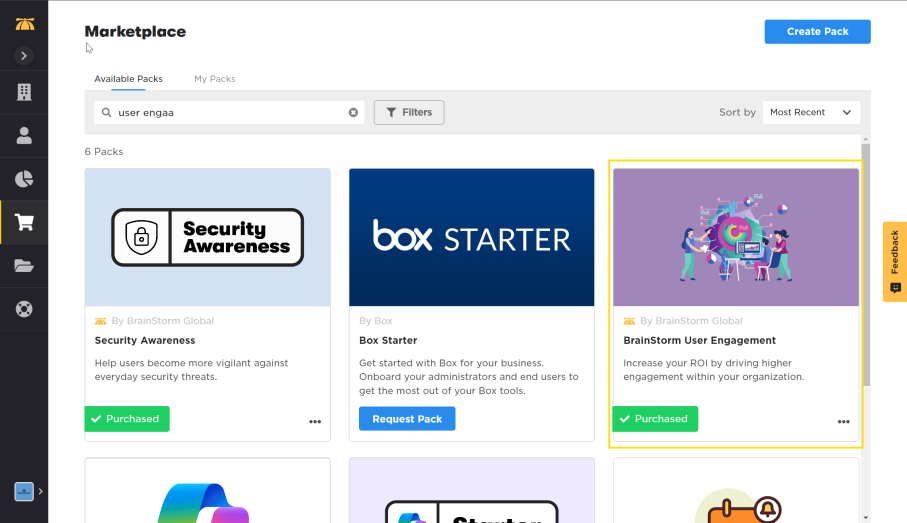Viewport: 907px width, 523px height.
Task: Open the users person icon
Action: click(24, 135)
